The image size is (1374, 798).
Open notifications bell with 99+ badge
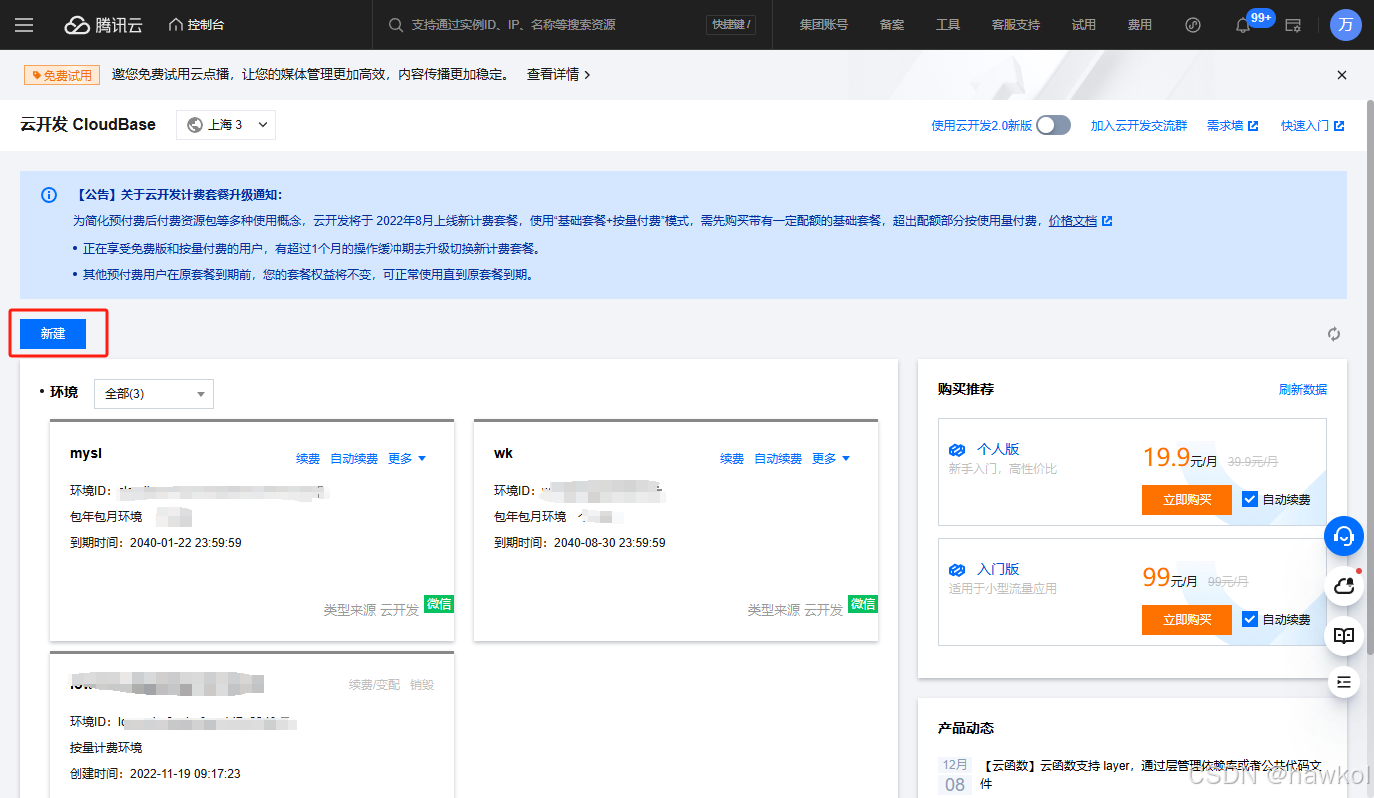tap(1244, 25)
